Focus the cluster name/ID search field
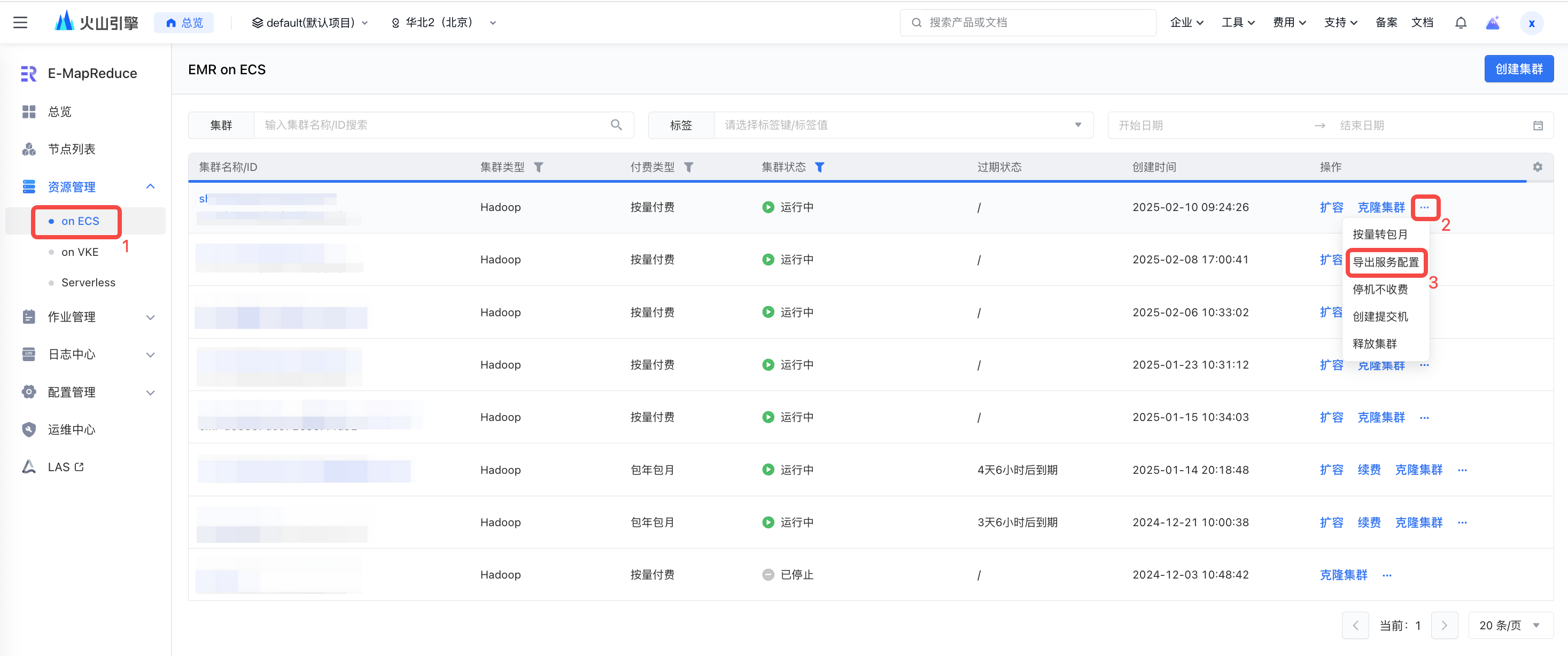This screenshot has height=656, width=1568. point(443,125)
